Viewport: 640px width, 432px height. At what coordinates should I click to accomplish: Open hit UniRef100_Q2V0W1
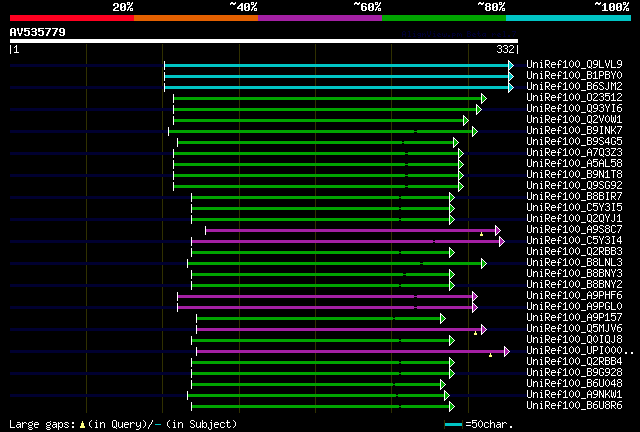coord(574,120)
